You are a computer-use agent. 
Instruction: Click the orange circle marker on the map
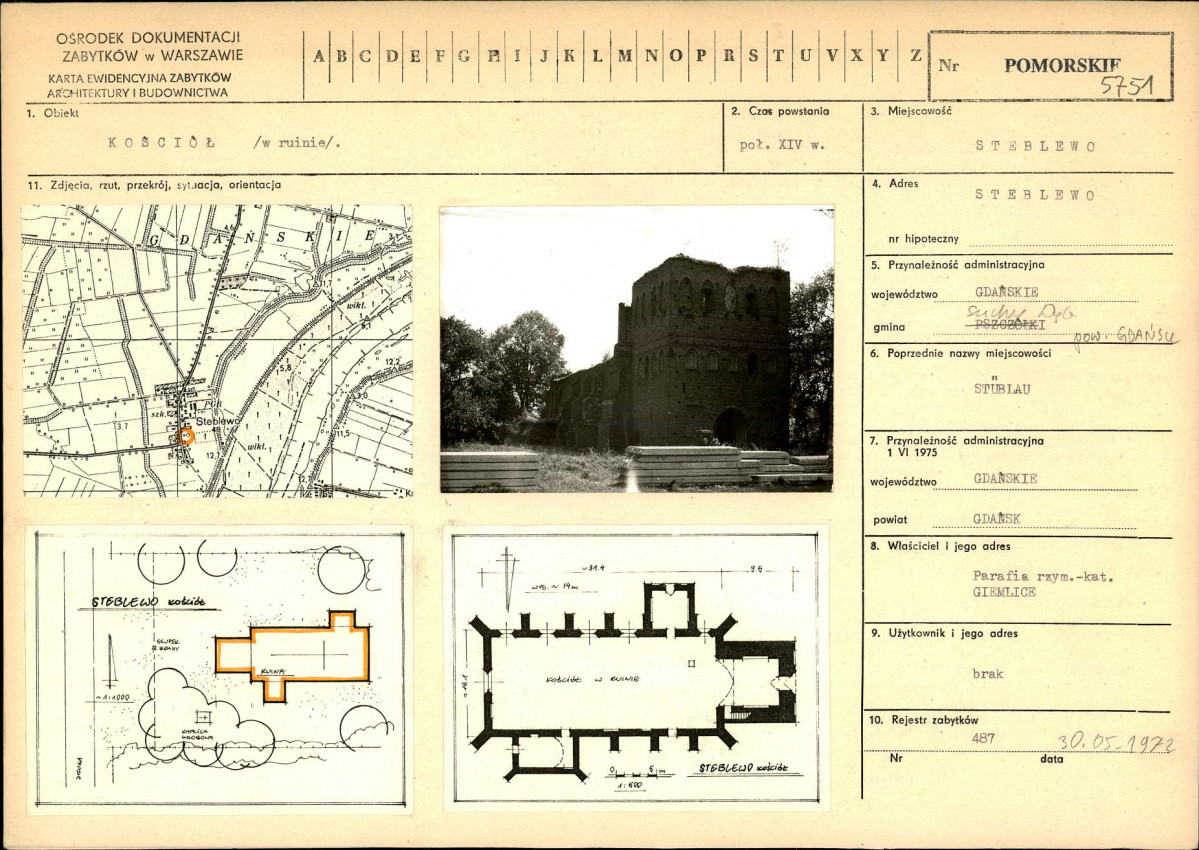(x=186, y=436)
